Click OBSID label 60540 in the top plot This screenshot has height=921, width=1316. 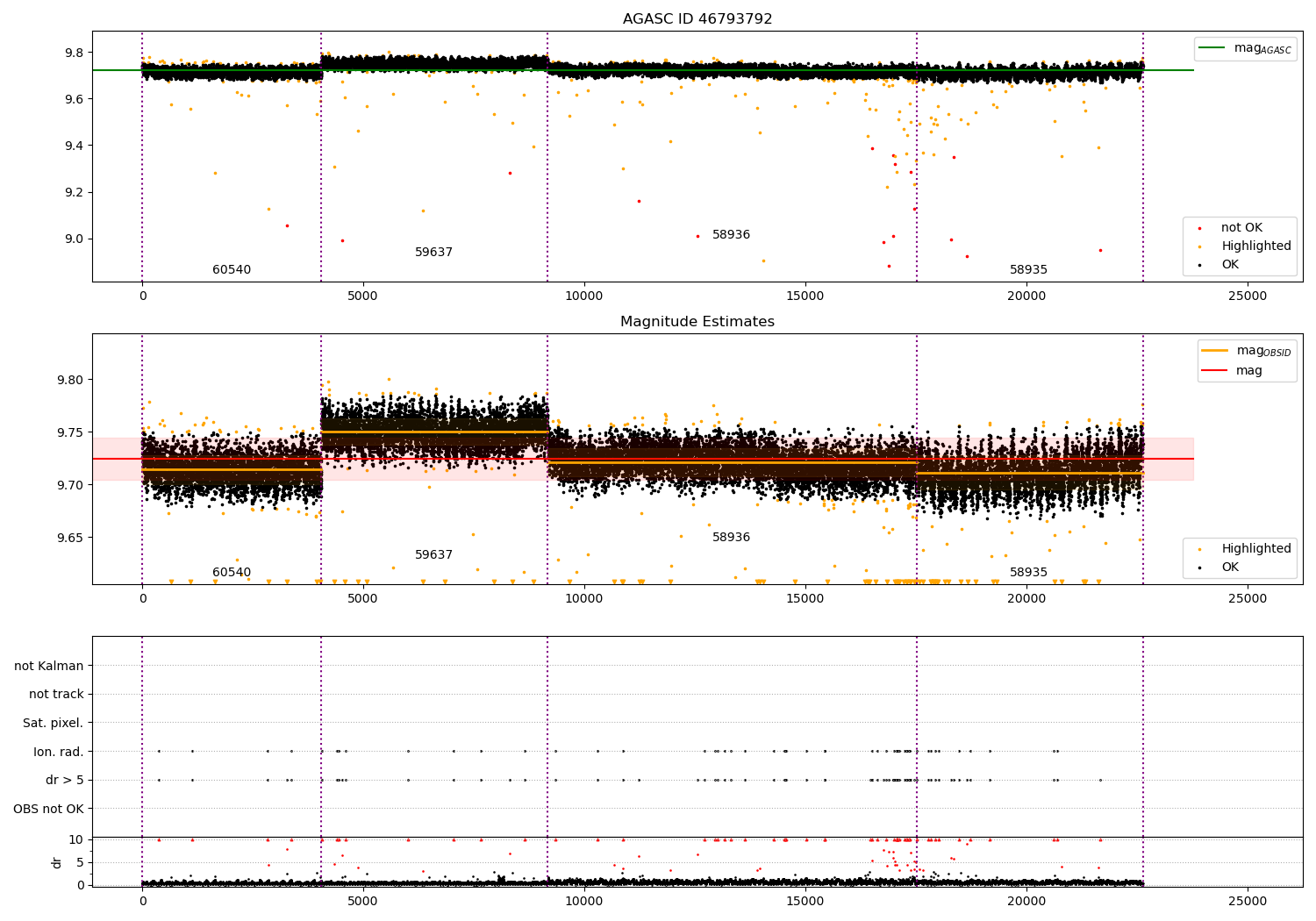[232, 270]
